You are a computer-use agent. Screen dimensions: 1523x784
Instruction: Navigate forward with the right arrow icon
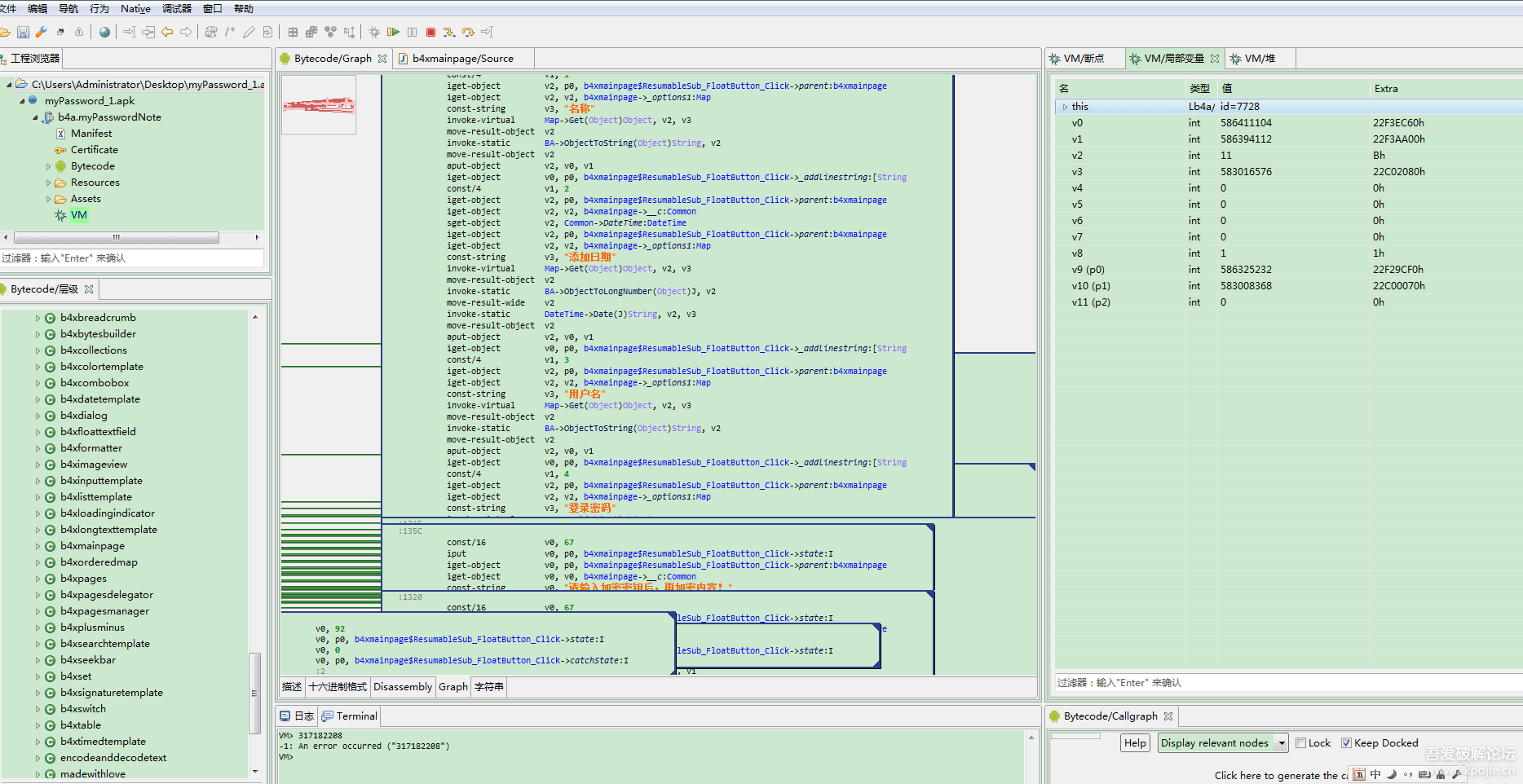click(x=186, y=32)
